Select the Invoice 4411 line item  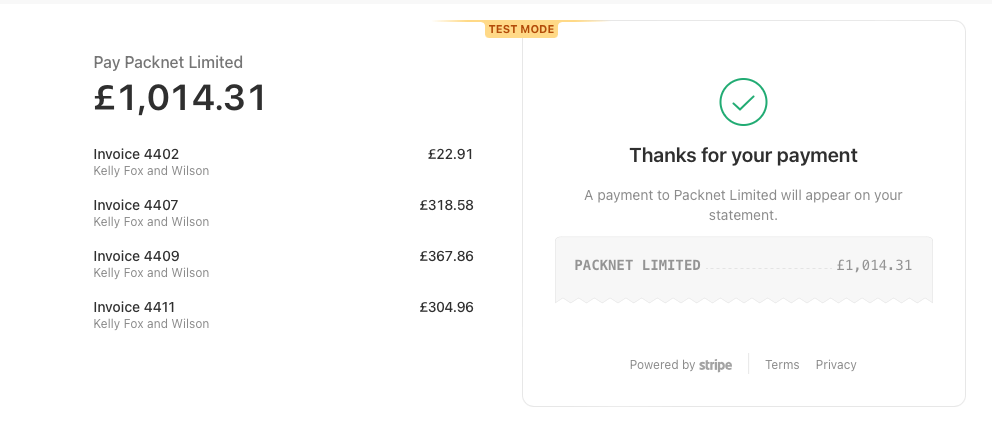[283, 314]
